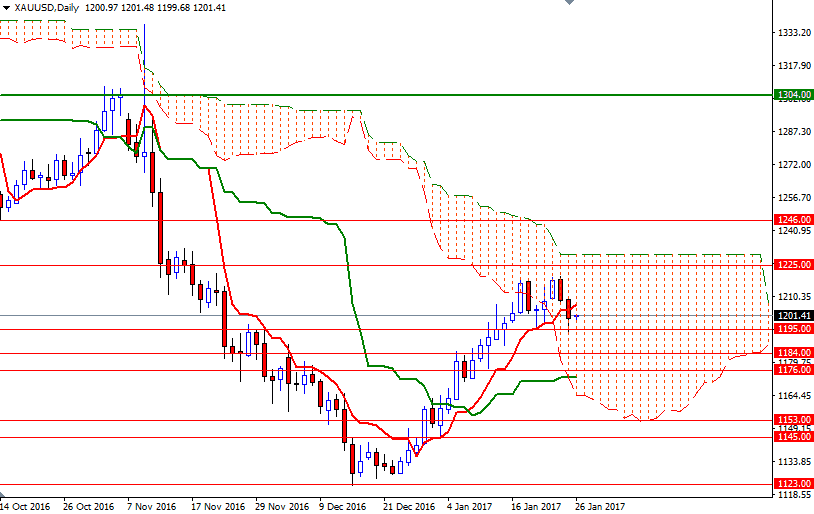Click the 1133.85 price scale value
Viewport: 814px width, 514px height.
tap(794, 462)
